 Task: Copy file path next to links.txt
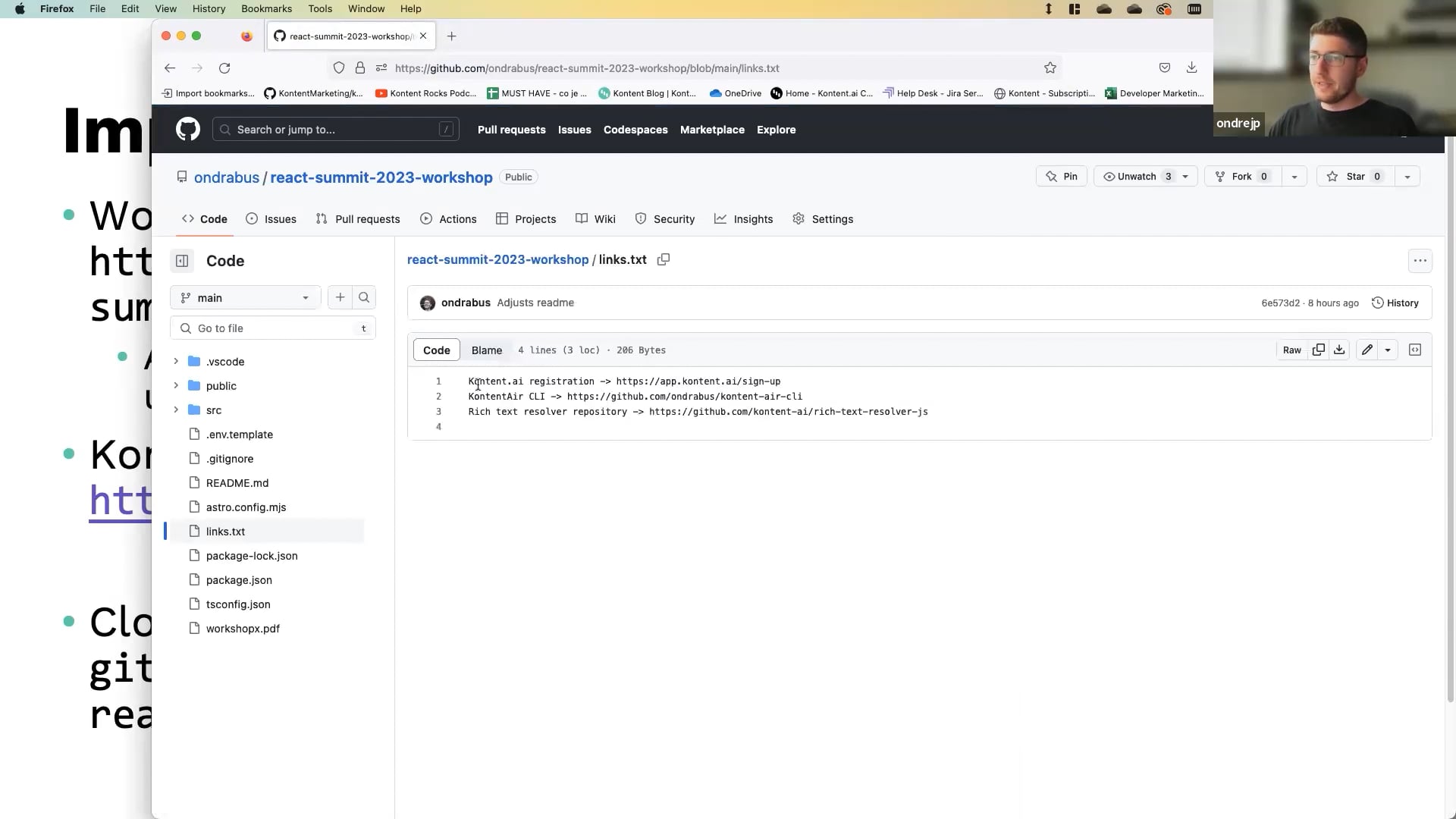[x=664, y=259]
